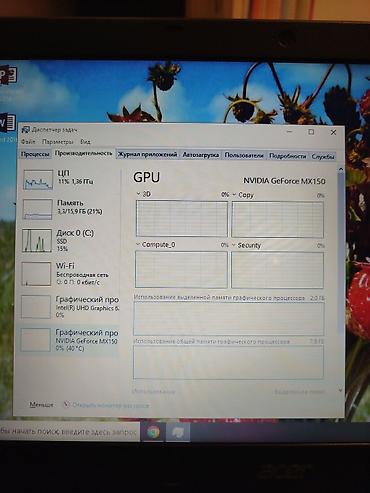Open the Файл menu

28,142
